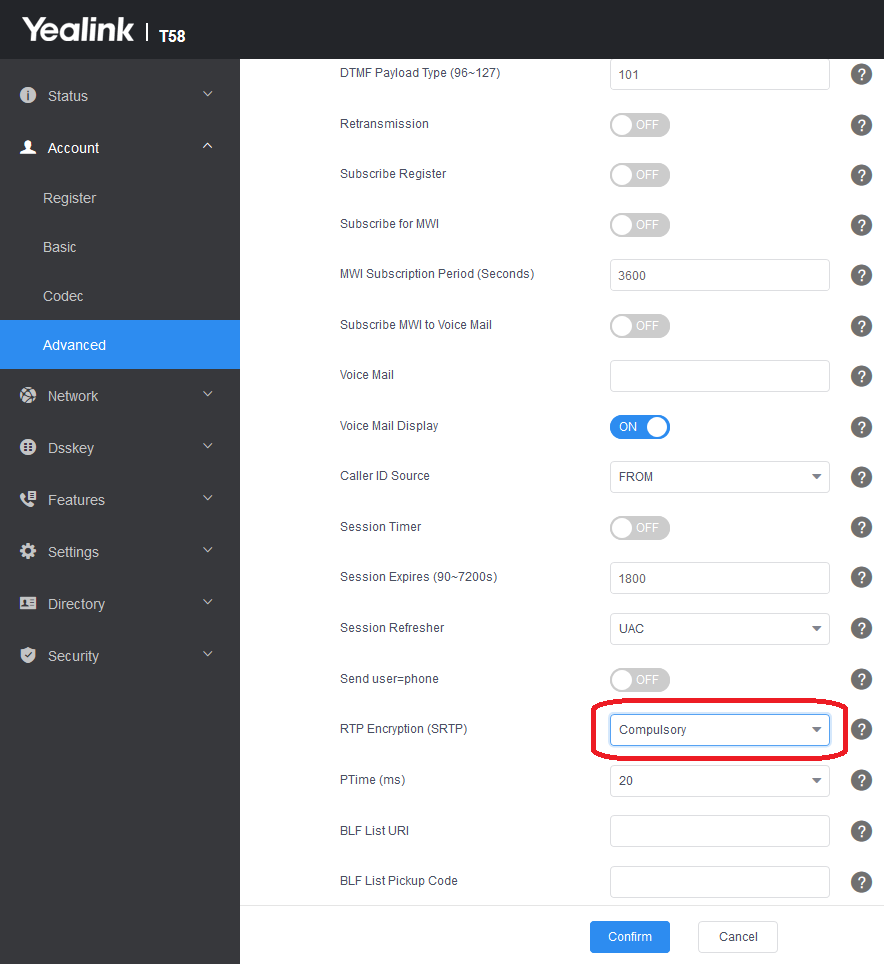The width and height of the screenshot is (884, 964).
Task: Click help icon beside Retransmission
Action: [x=861, y=125]
